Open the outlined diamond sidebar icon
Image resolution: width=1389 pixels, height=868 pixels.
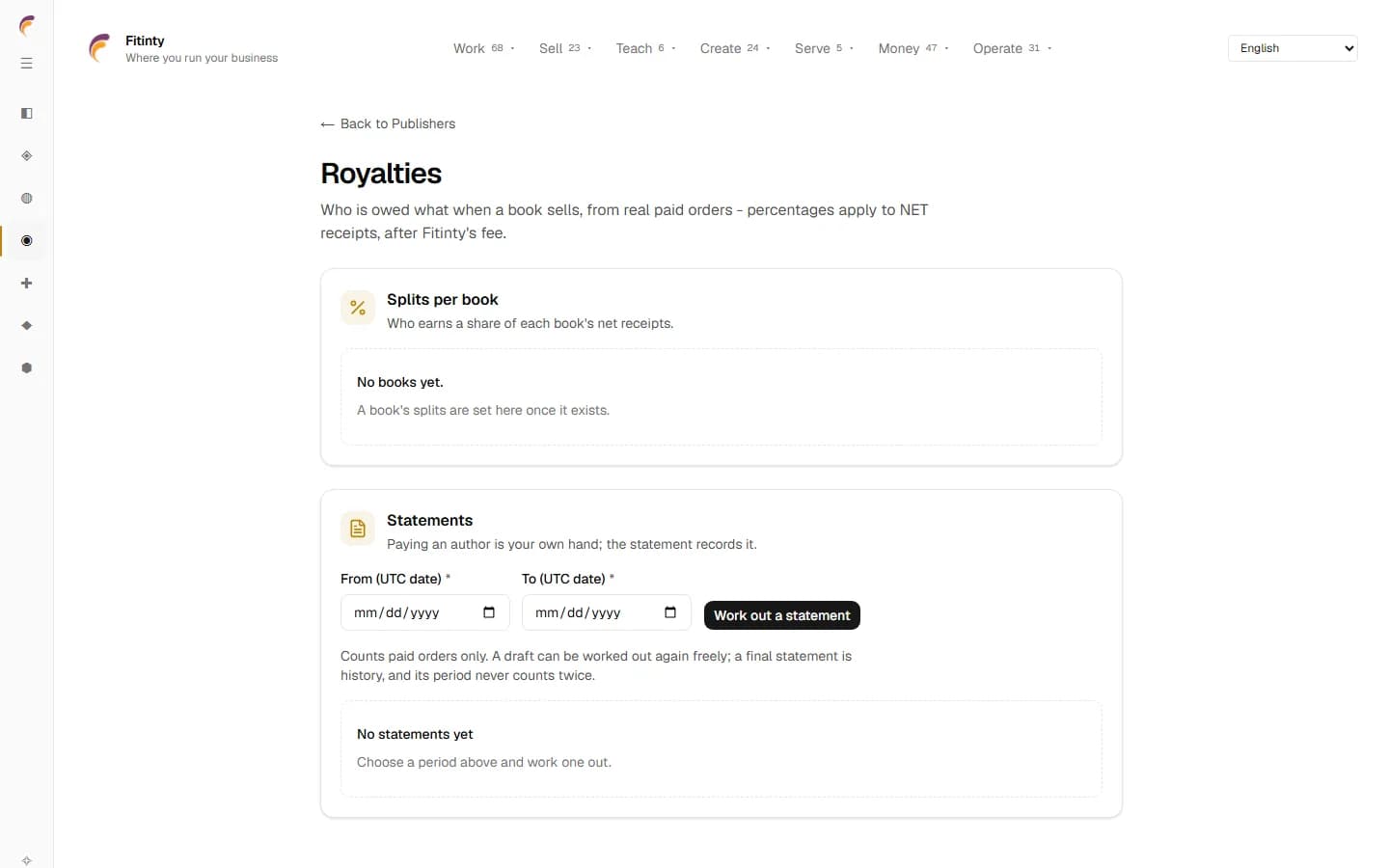point(27,156)
